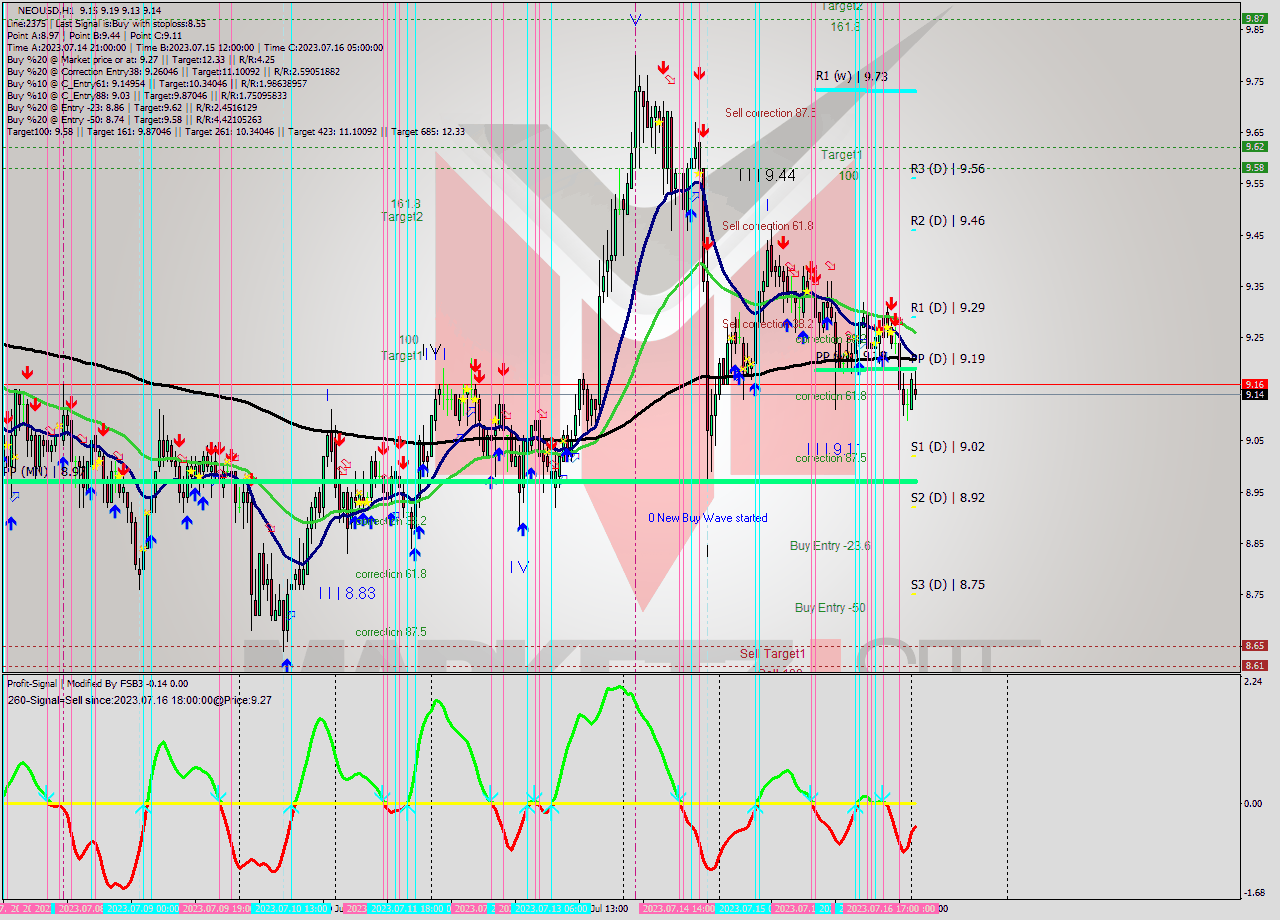This screenshot has height=920, width=1280.
Task: Click the 2023.07.11 18:00 time marker
Action: click(408, 909)
